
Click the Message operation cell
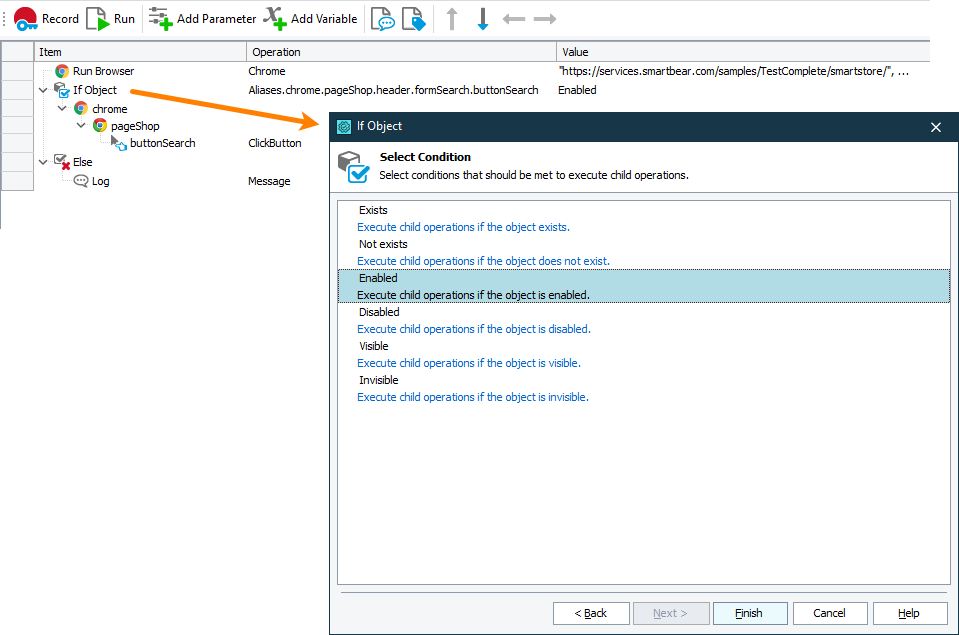click(269, 181)
